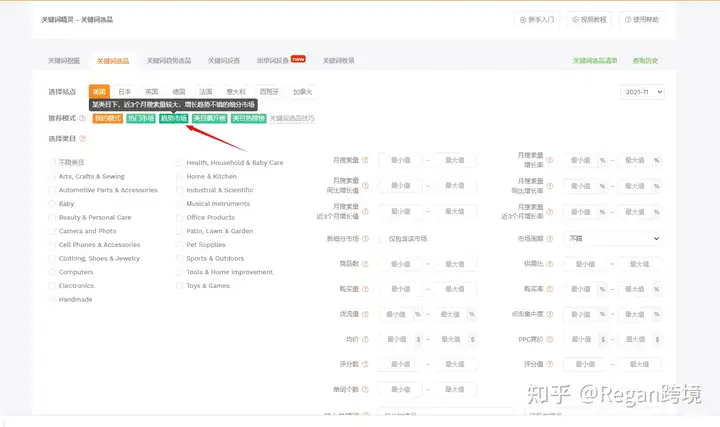Click the help icon beside 月搜索量同比增长值
This screenshot has height=427, width=720.
(x=365, y=185)
